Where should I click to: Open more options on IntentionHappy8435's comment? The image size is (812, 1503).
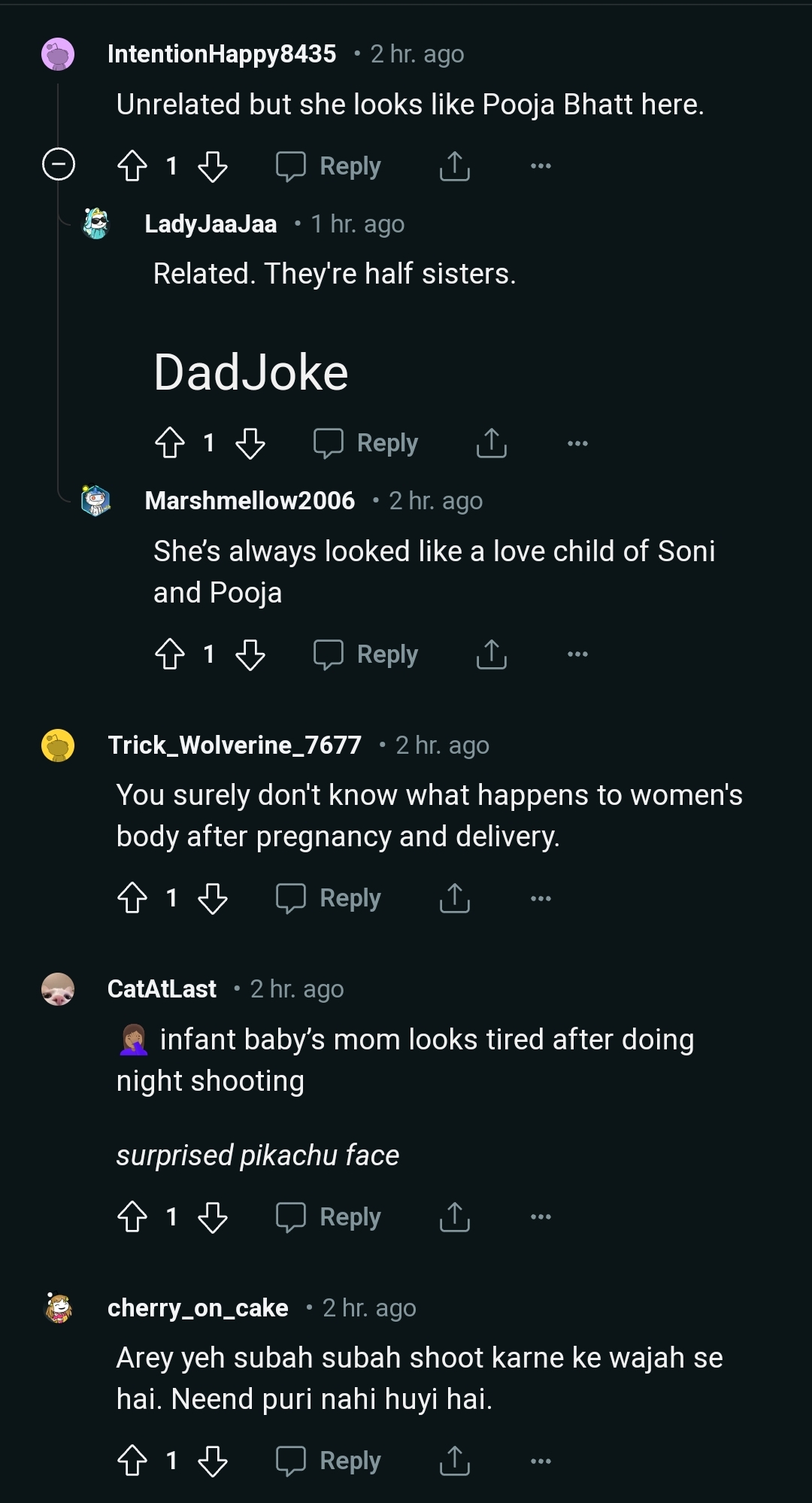(541, 165)
